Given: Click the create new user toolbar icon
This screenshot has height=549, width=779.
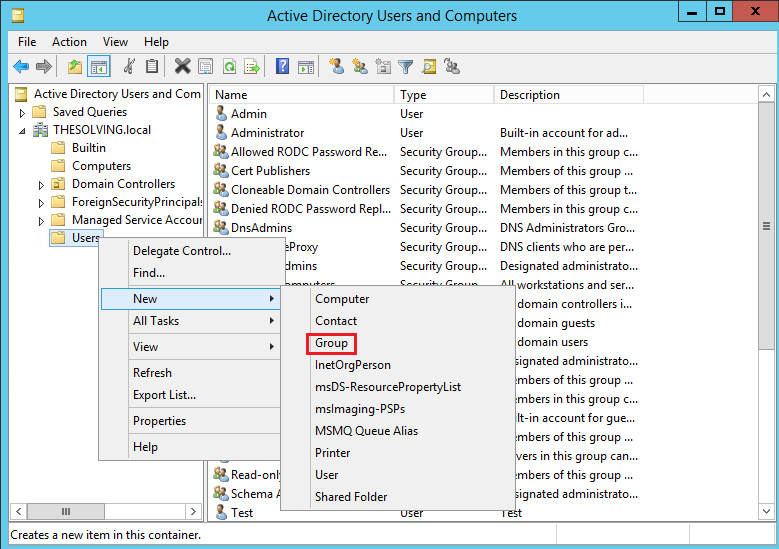Looking at the screenshot, I should point(336,67).
